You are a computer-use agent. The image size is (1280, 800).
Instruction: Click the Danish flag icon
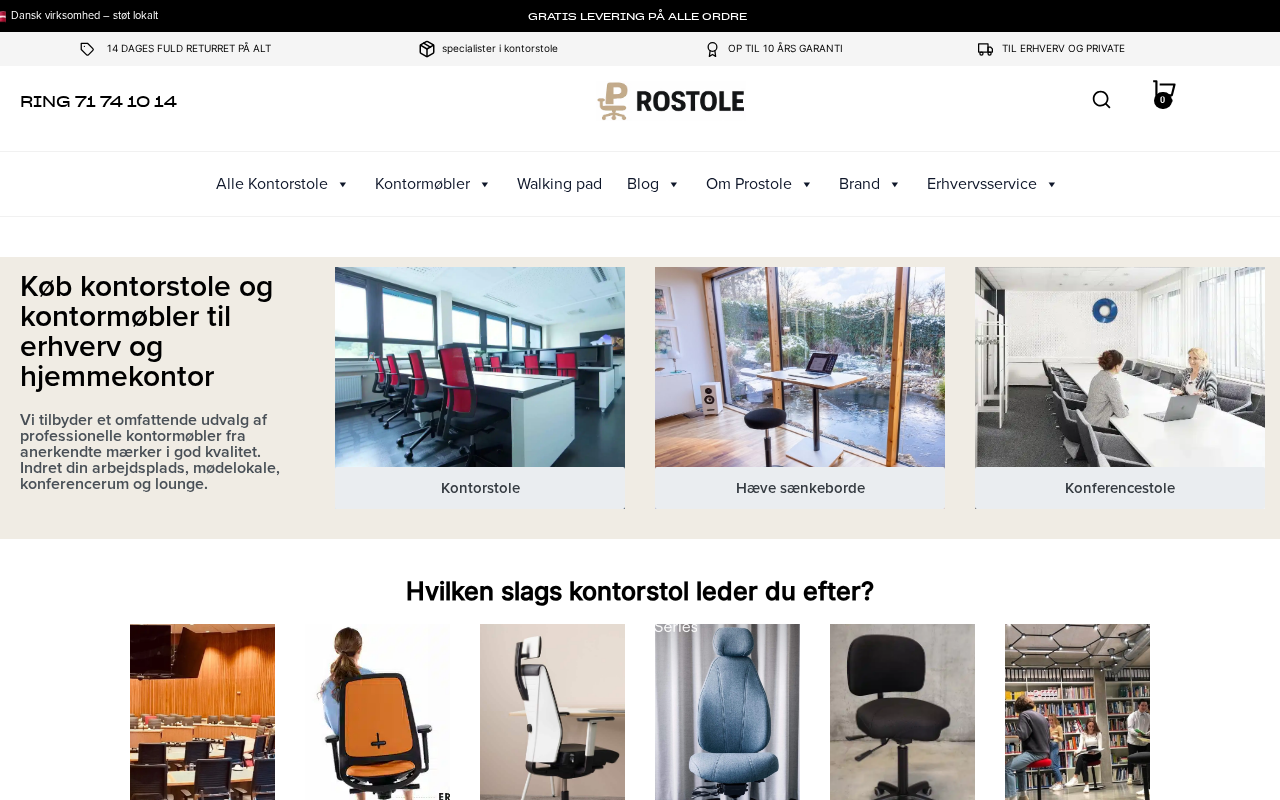[3, 16]
